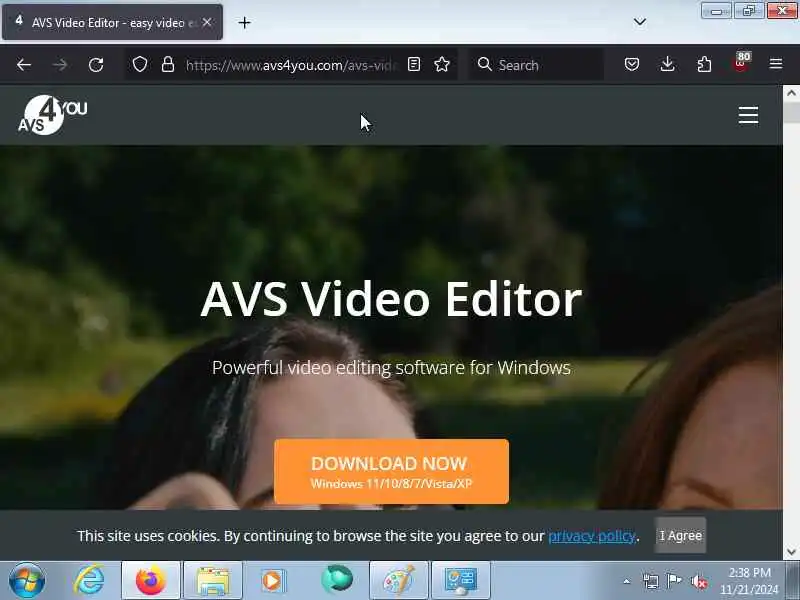Save page to Pocket

(x=632, y=64)
